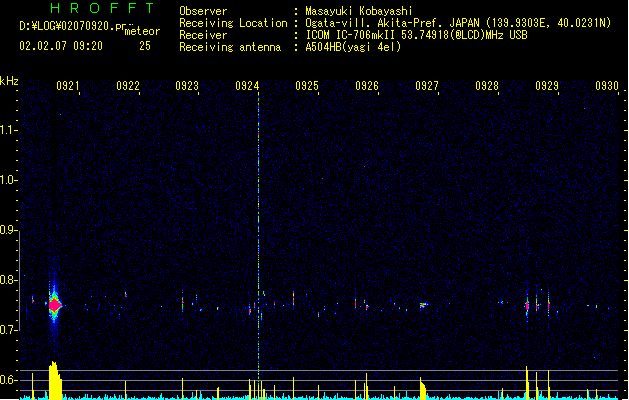Click the Receiver field label
The width and height of the screenshot is (629, 400).
(x=203, y=35)
